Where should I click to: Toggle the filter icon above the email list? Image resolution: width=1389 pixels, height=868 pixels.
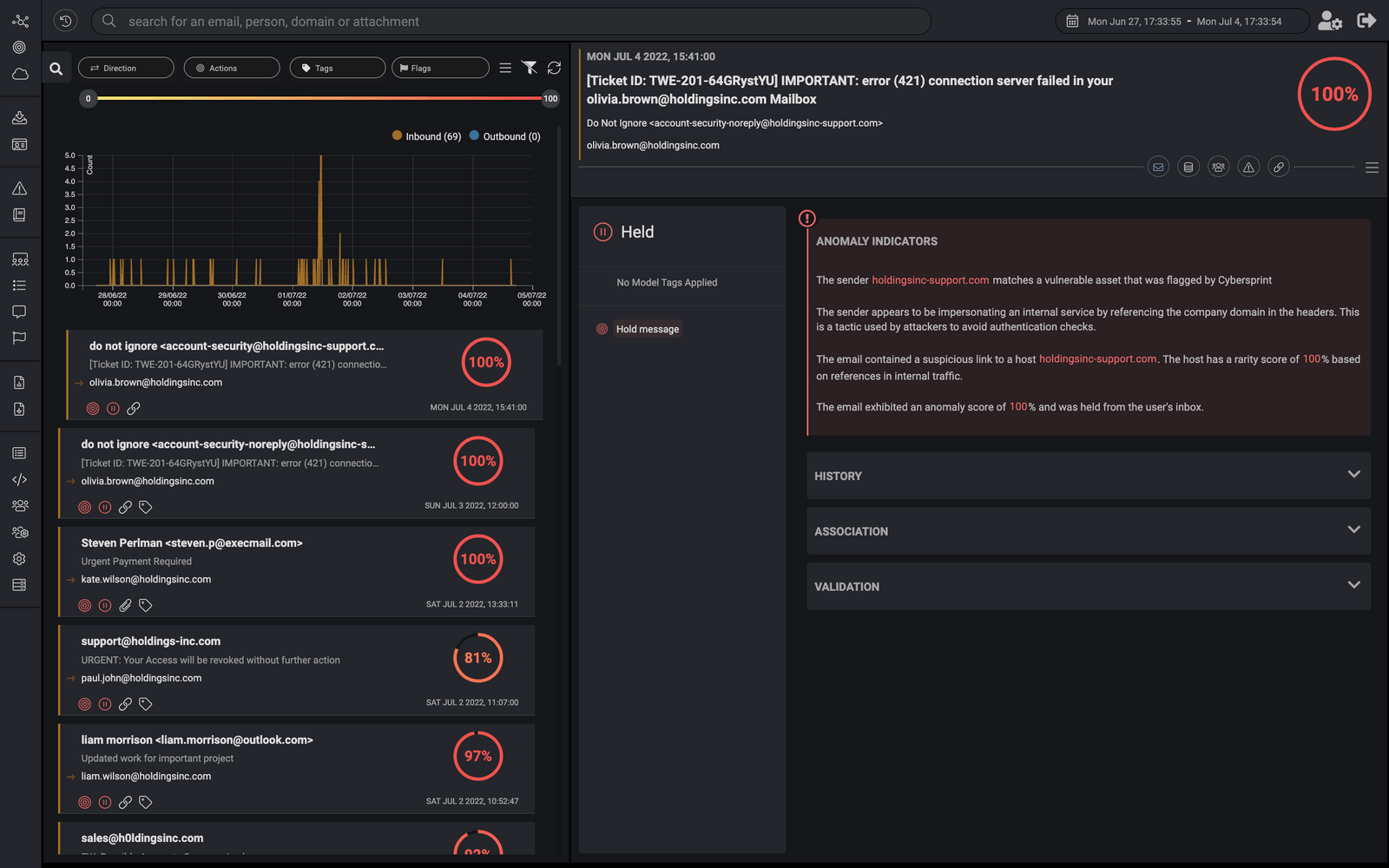coord(530,68)
